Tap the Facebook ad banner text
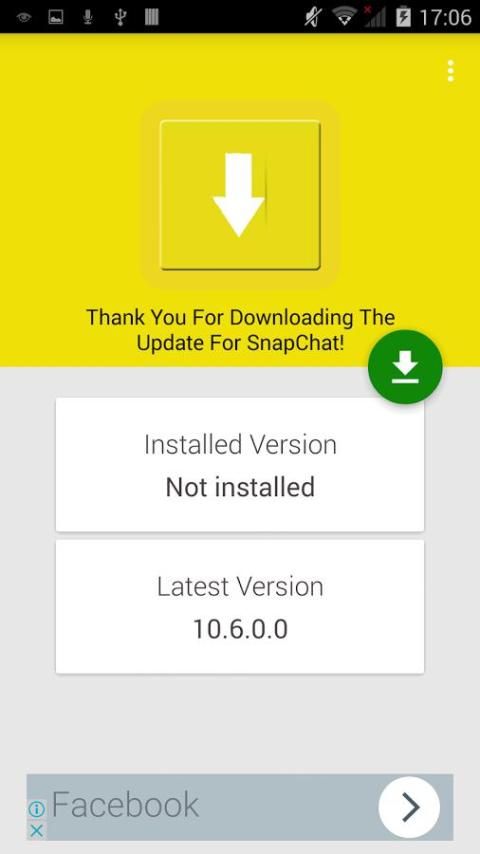 (125, 805)
